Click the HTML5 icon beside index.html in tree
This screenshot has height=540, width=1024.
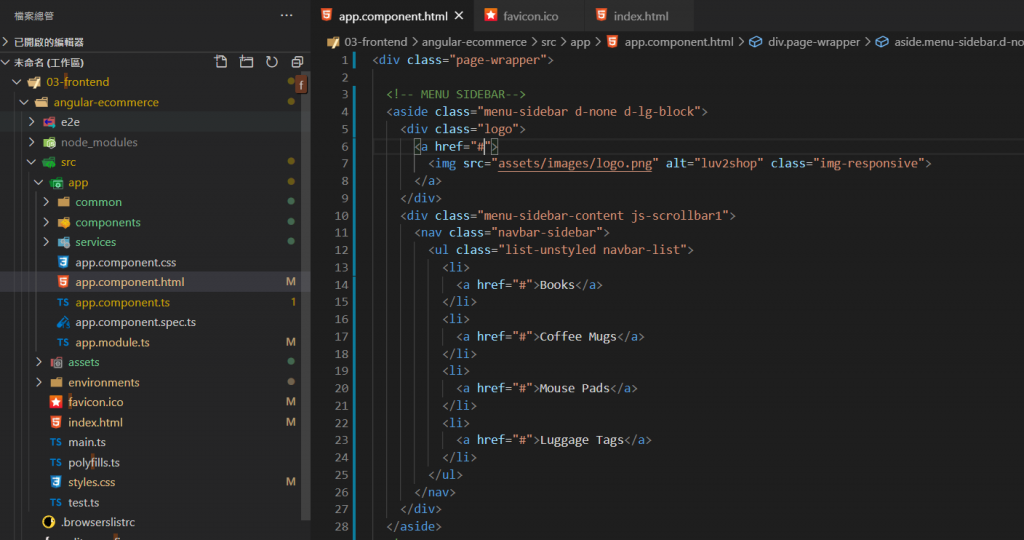[x=56, y=422]
